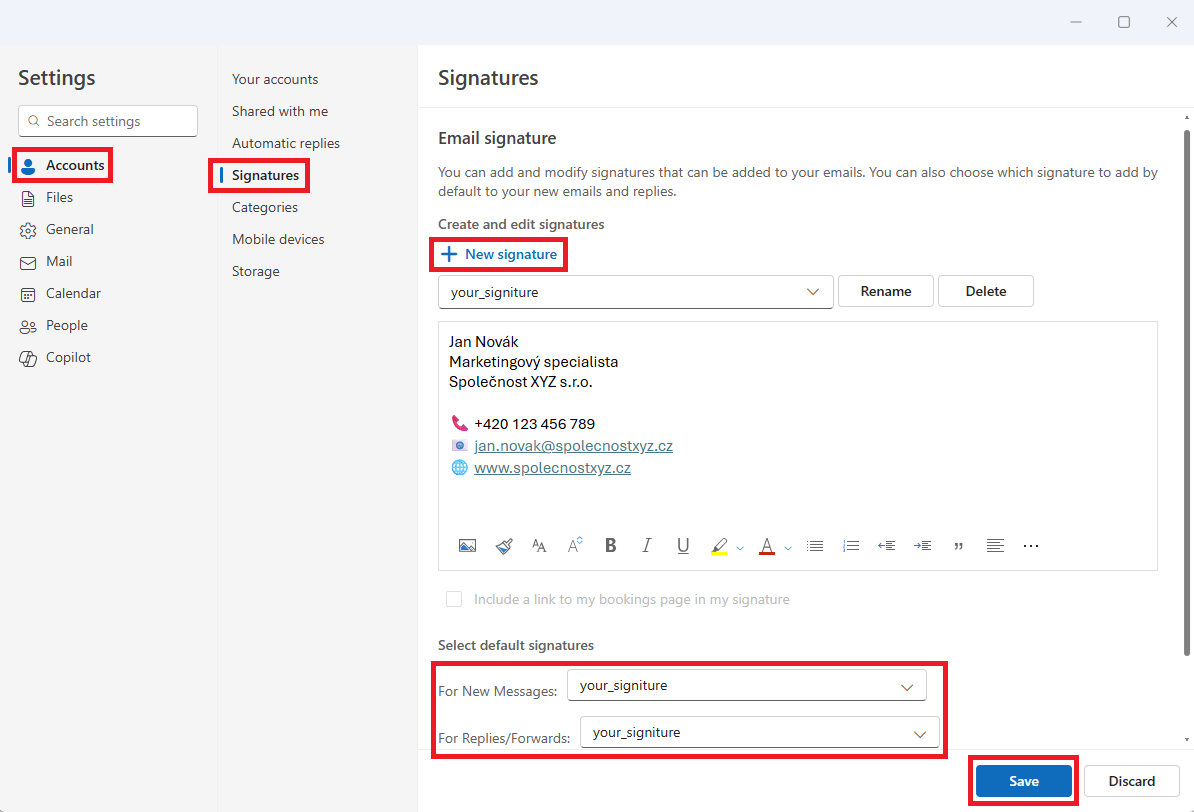
Task: Insert a numbered list in signature
Action: point(851,546)
